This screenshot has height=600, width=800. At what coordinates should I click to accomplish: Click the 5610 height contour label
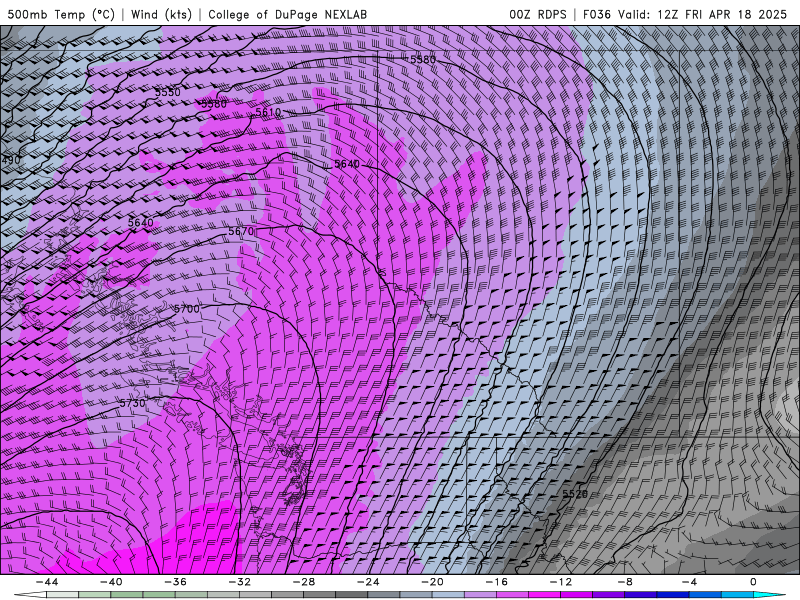coord(268,112)
